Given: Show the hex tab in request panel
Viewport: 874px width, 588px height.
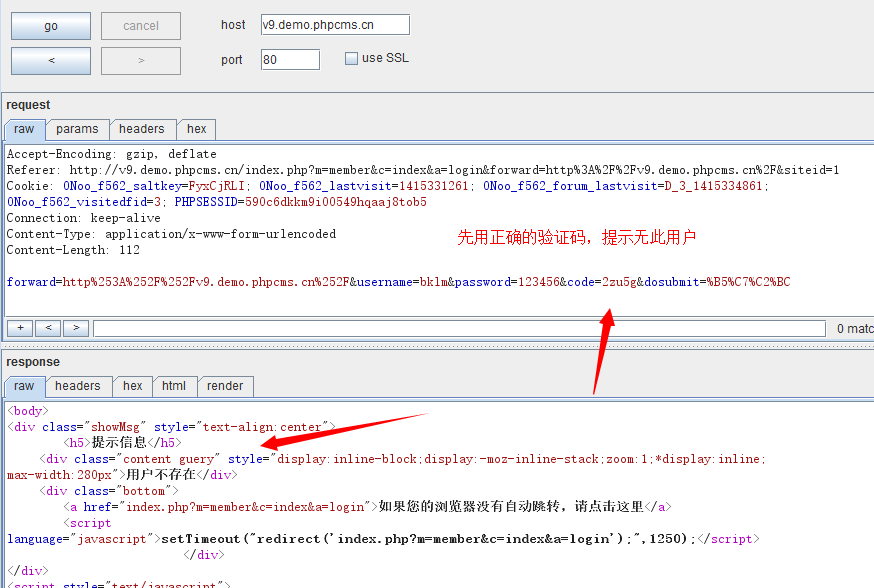Looking at the screenshot, I should [x=197, y=129].
